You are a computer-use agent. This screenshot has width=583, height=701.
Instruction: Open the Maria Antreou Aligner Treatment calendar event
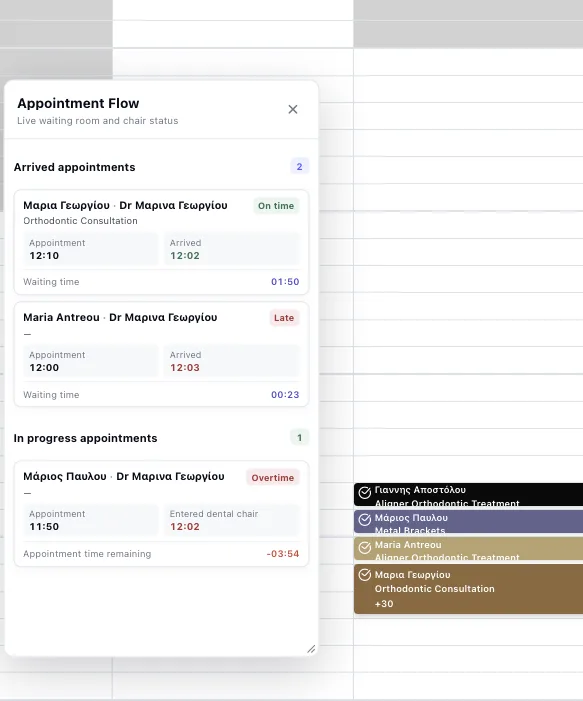(x=469, y=549)
